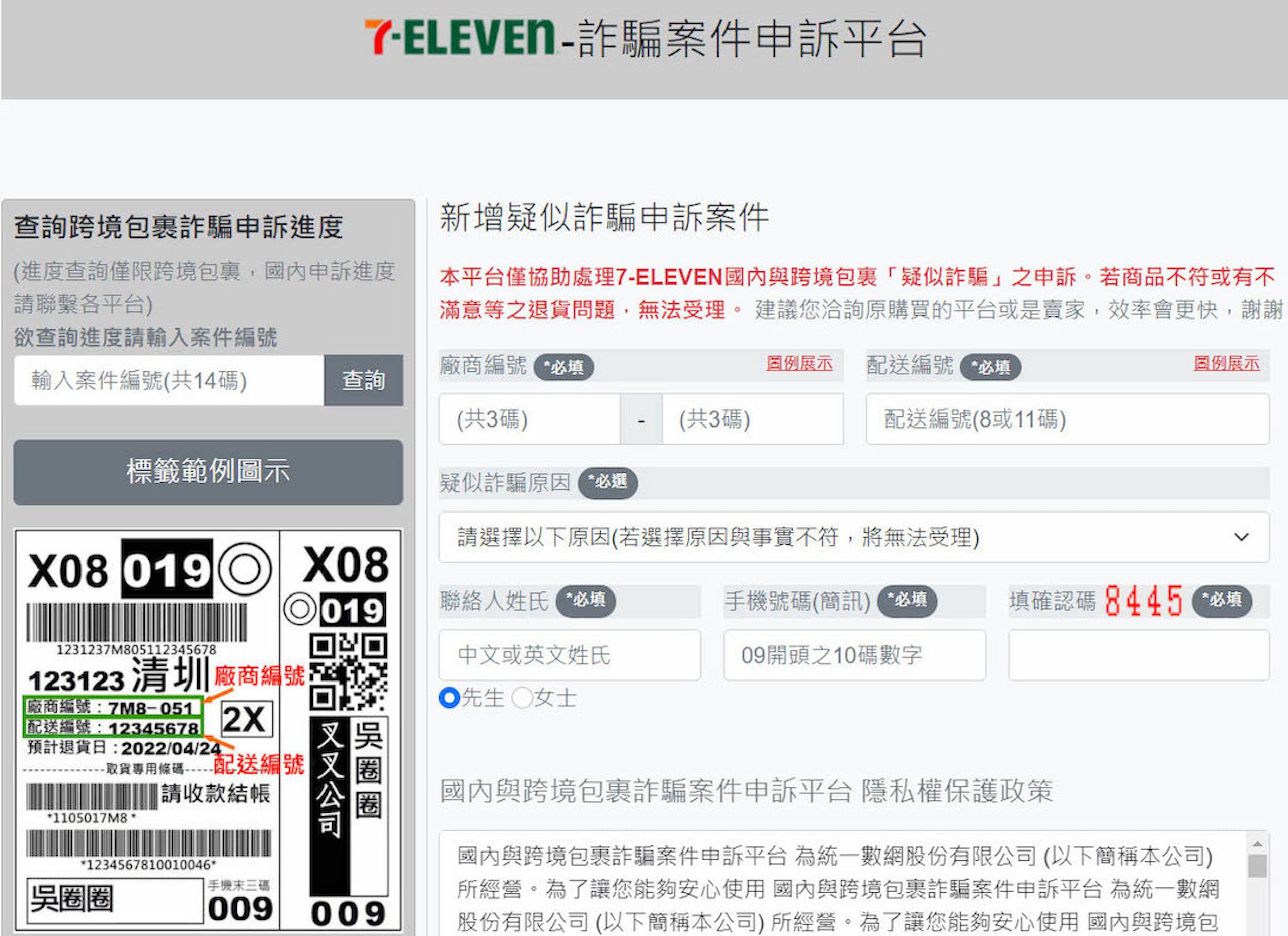This screenshot has height=936, width=1288.
Task: Click the 必選 badge beside 疑似詐騙原因
Action: point(608,482)
